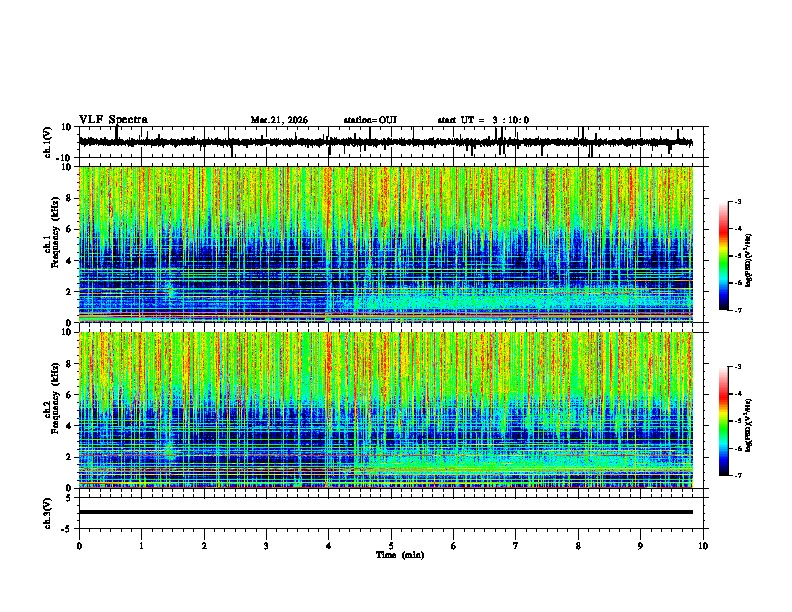Select the date 'Mar.21, 2026' in the header
This screenshot has width=792, height=612.
pos(279,120)
